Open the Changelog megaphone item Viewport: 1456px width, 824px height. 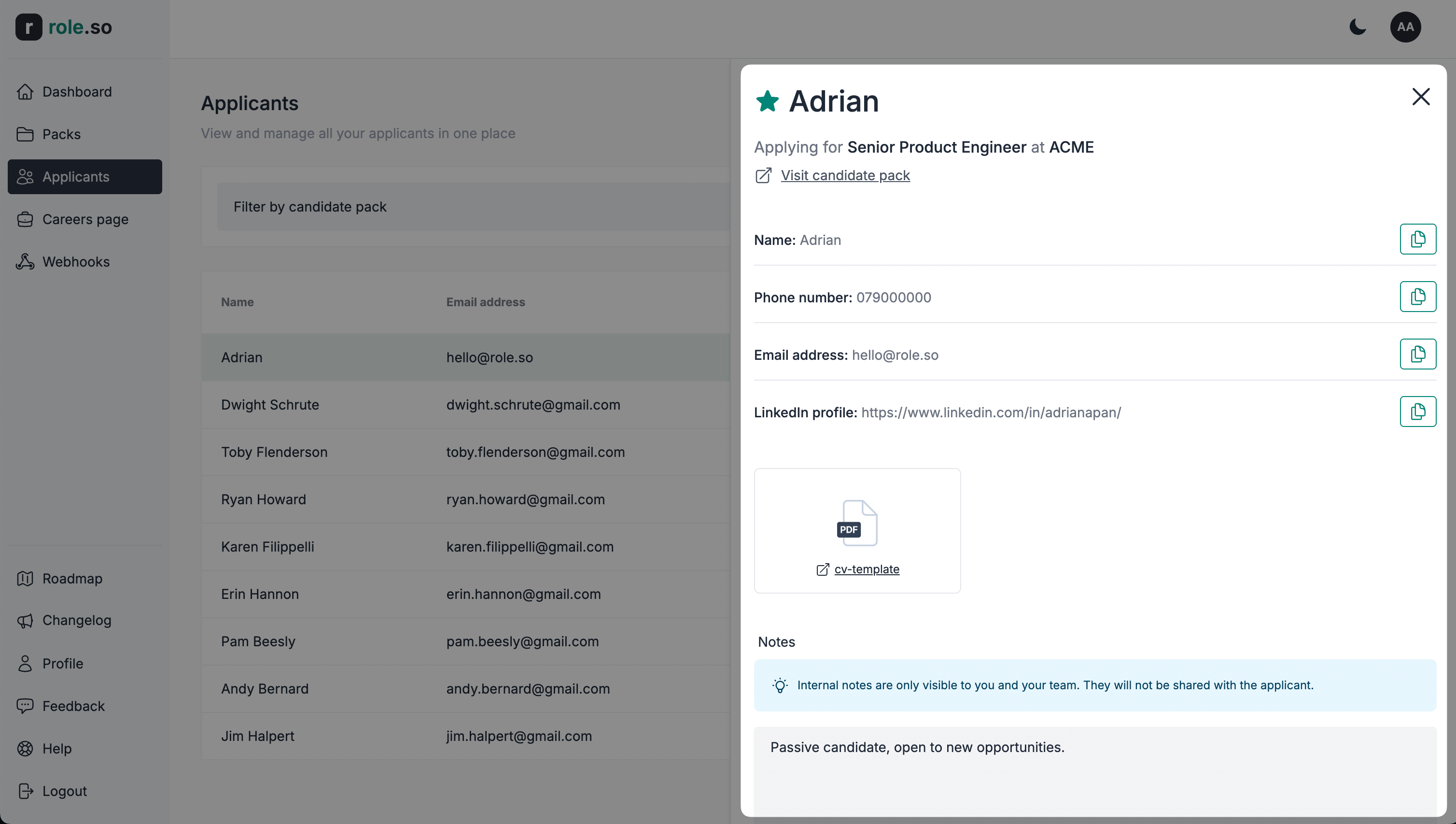click(x=76, y=620)
